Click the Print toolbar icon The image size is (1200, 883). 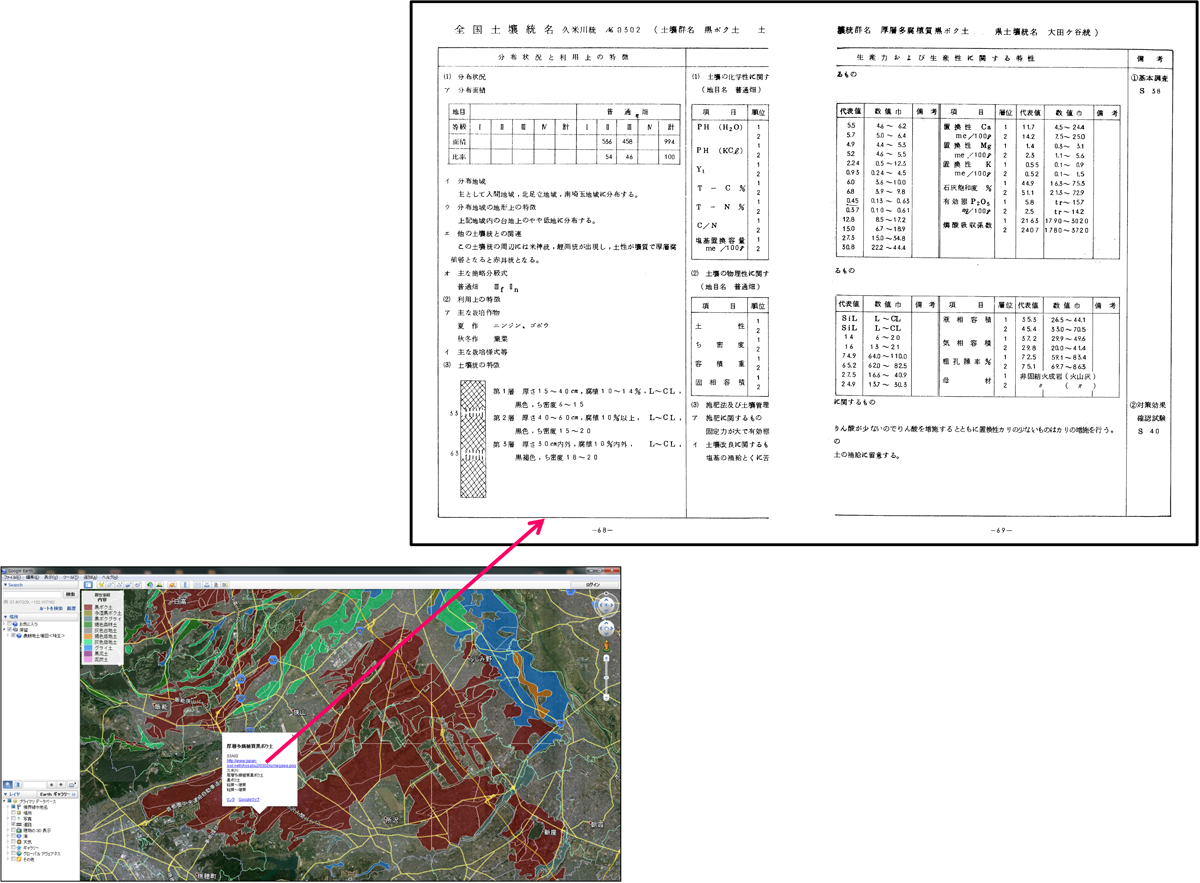tap(207, 585)
